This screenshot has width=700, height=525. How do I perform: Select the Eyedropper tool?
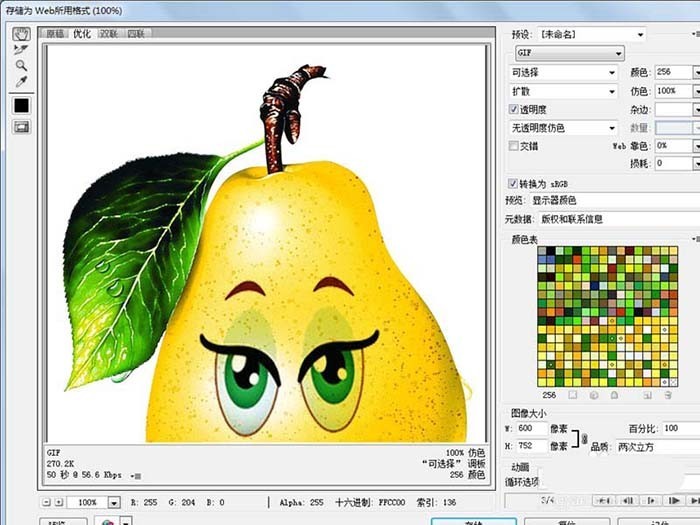(21, 81)
